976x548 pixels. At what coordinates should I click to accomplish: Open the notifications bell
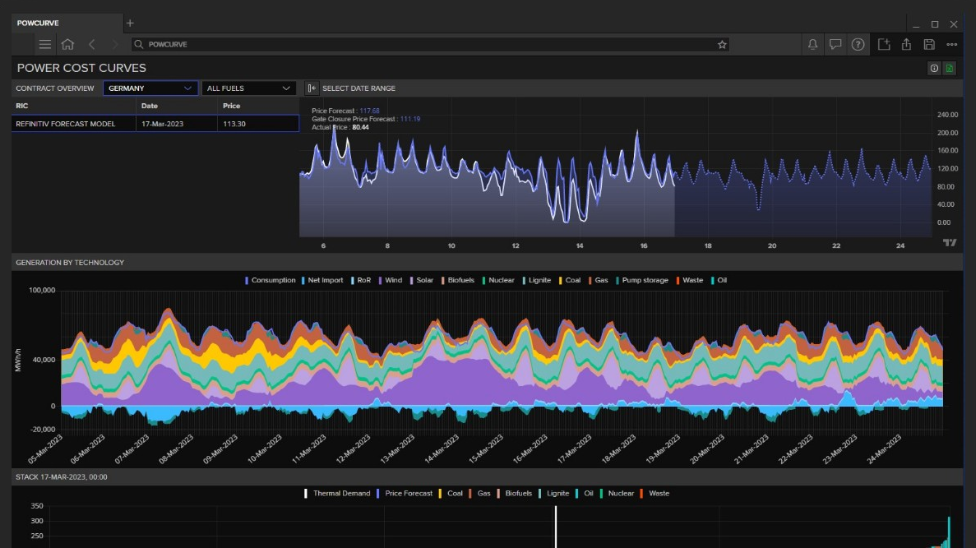813,44
